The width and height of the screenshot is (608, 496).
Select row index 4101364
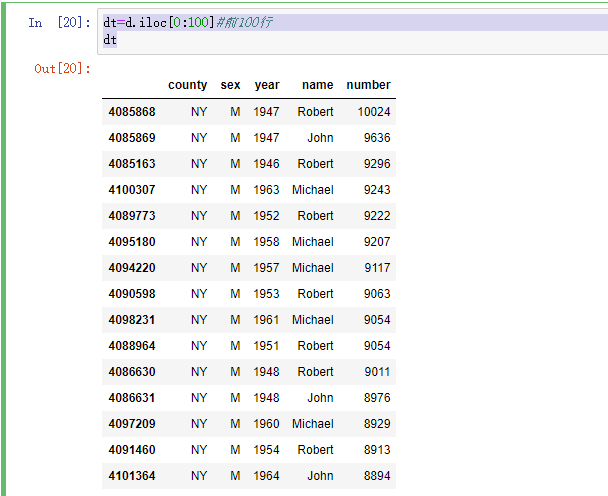pos(132,475)
